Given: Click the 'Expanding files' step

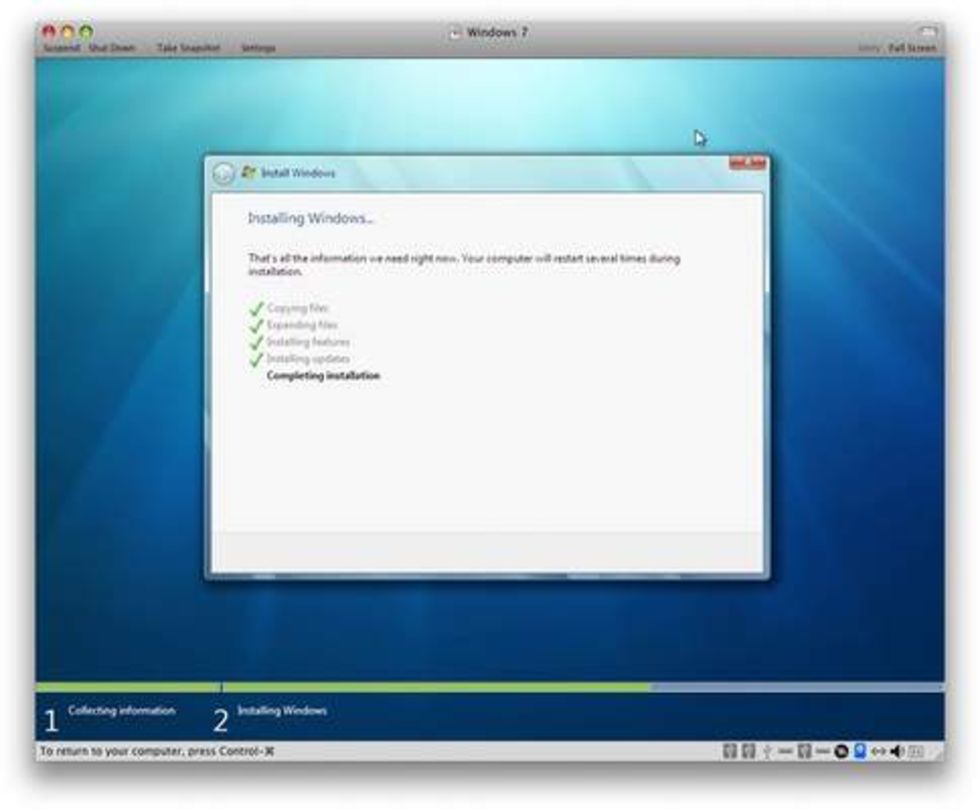Looking at the screenshot, I should (302, 325).
